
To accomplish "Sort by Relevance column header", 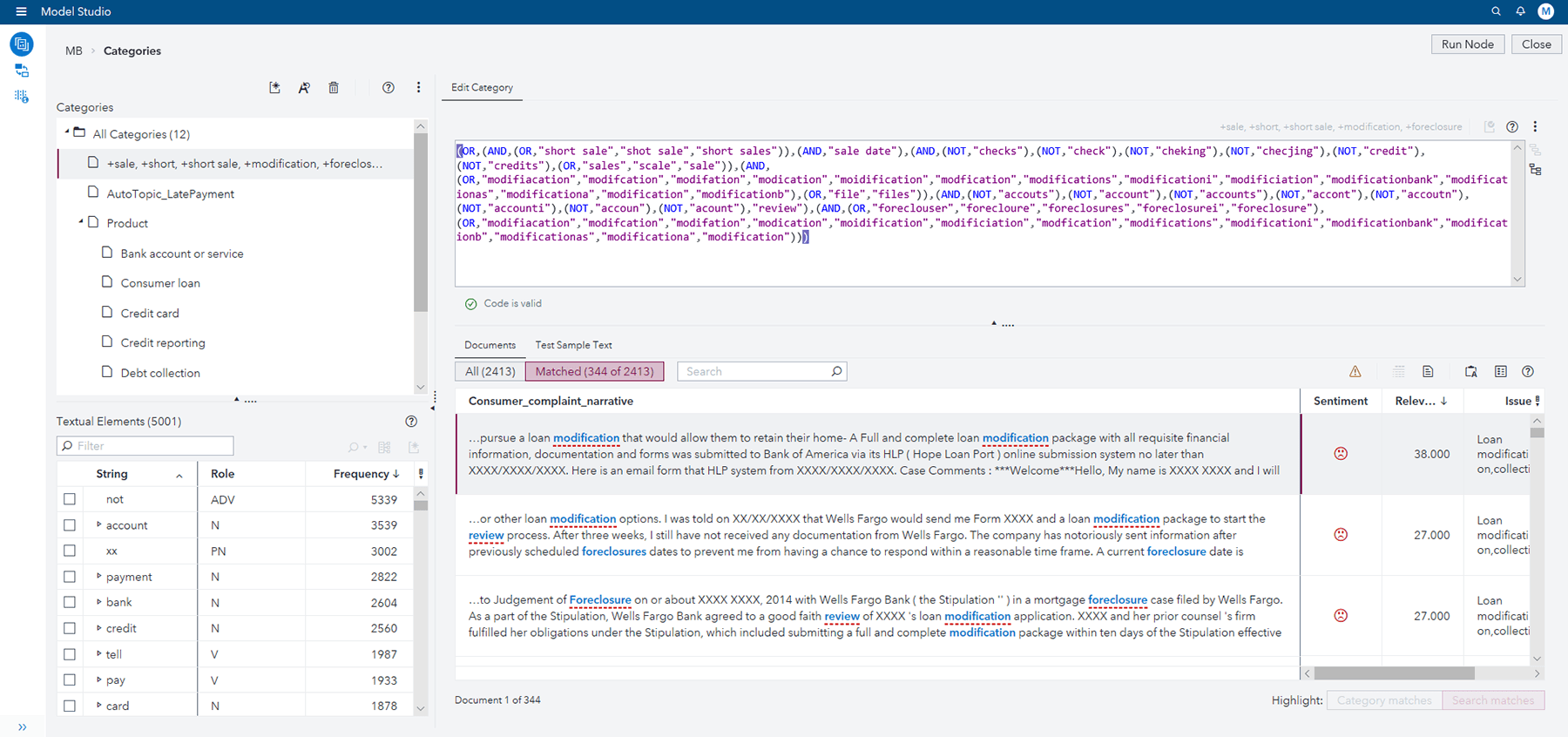I will click(1422, 401).
